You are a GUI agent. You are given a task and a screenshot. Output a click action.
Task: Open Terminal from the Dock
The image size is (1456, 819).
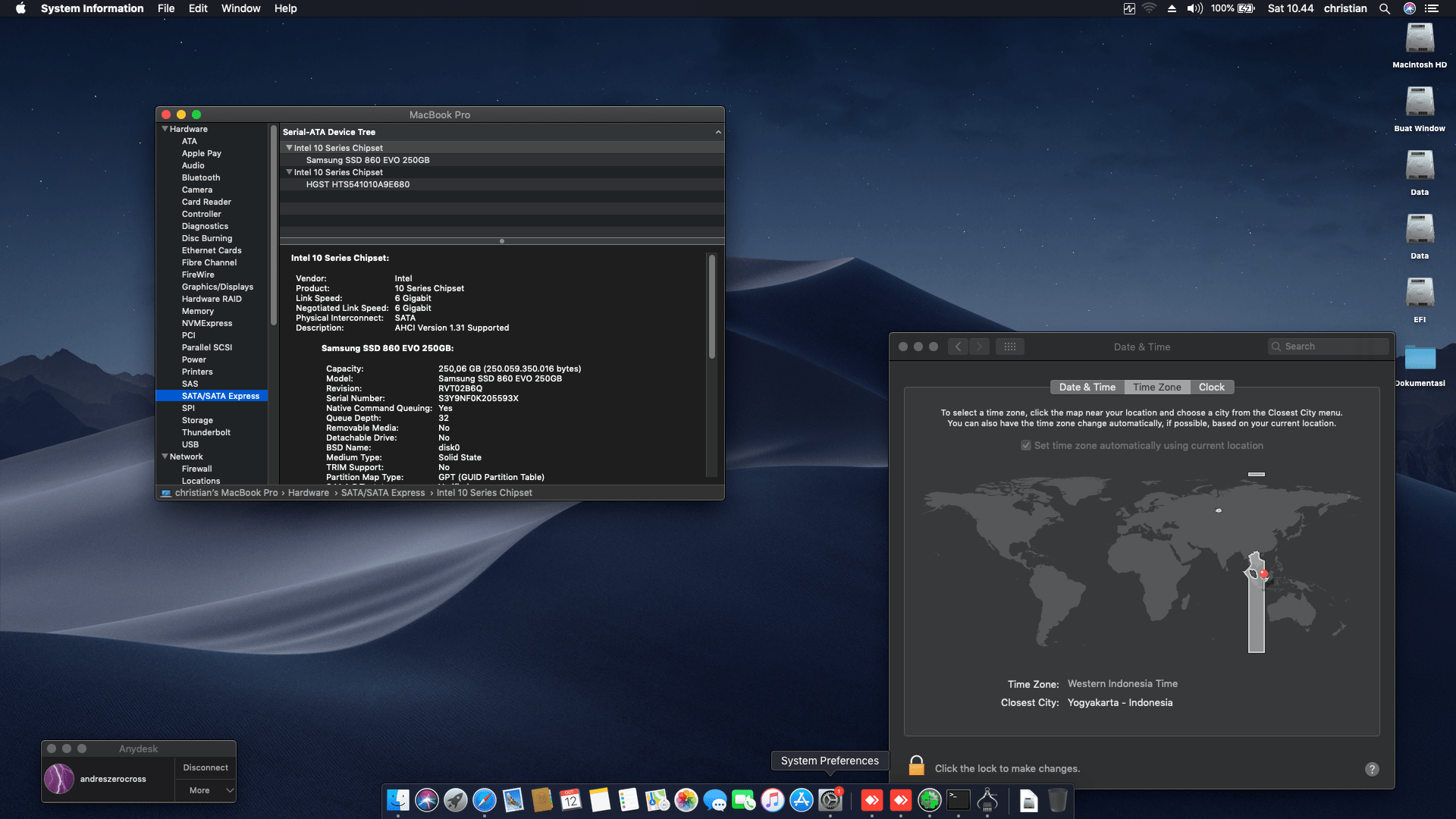[958, 802]
